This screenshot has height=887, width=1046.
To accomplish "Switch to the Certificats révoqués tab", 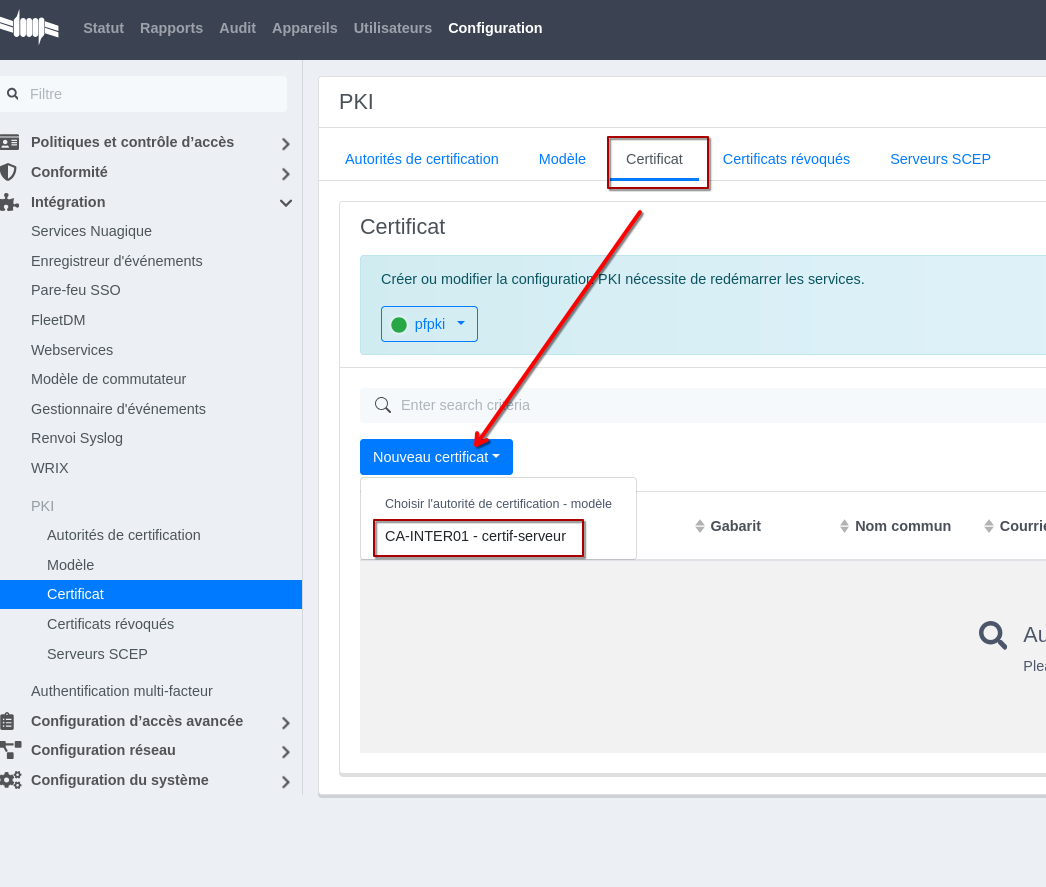I will tap(786, 159).
